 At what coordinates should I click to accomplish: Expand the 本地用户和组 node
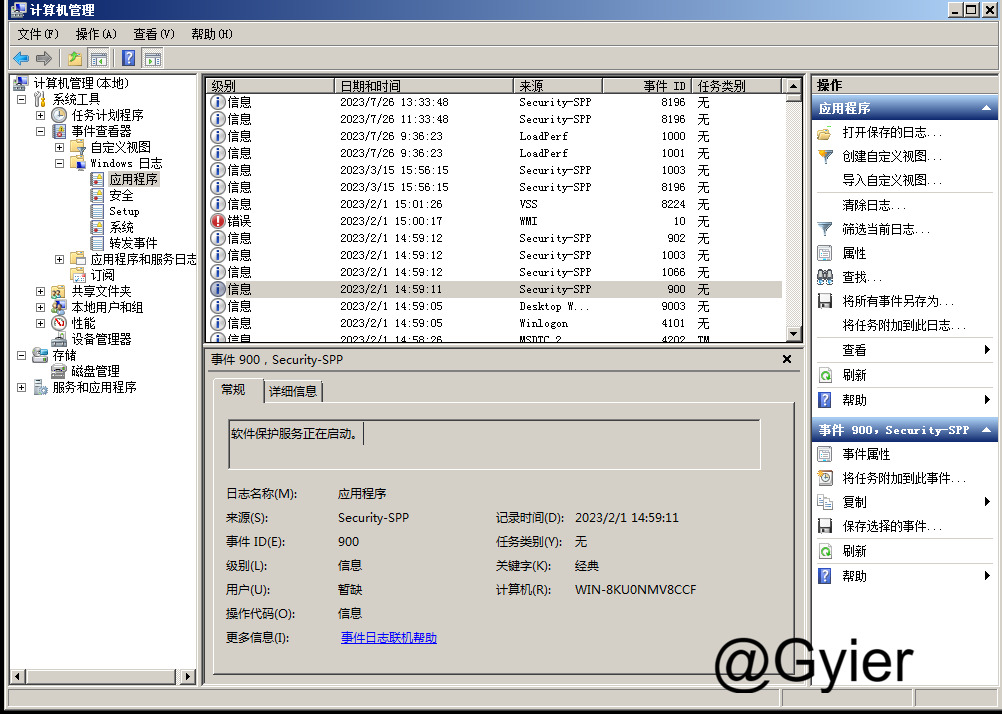(40, 307)
